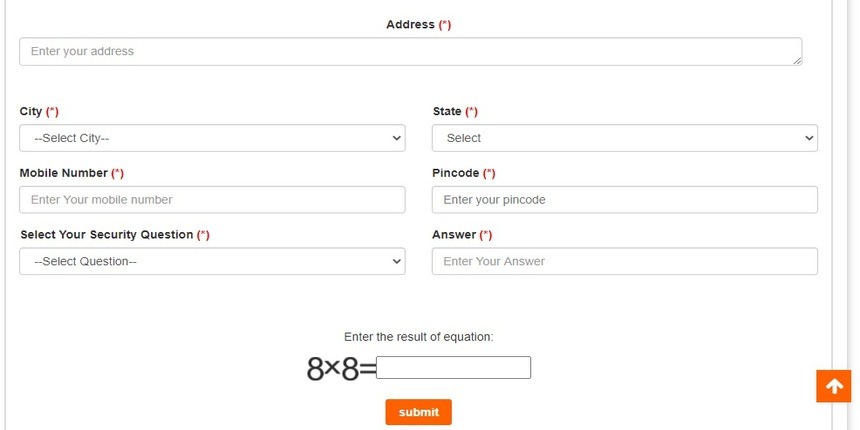Click the Answer label text
860x430 pixels.
454,235
